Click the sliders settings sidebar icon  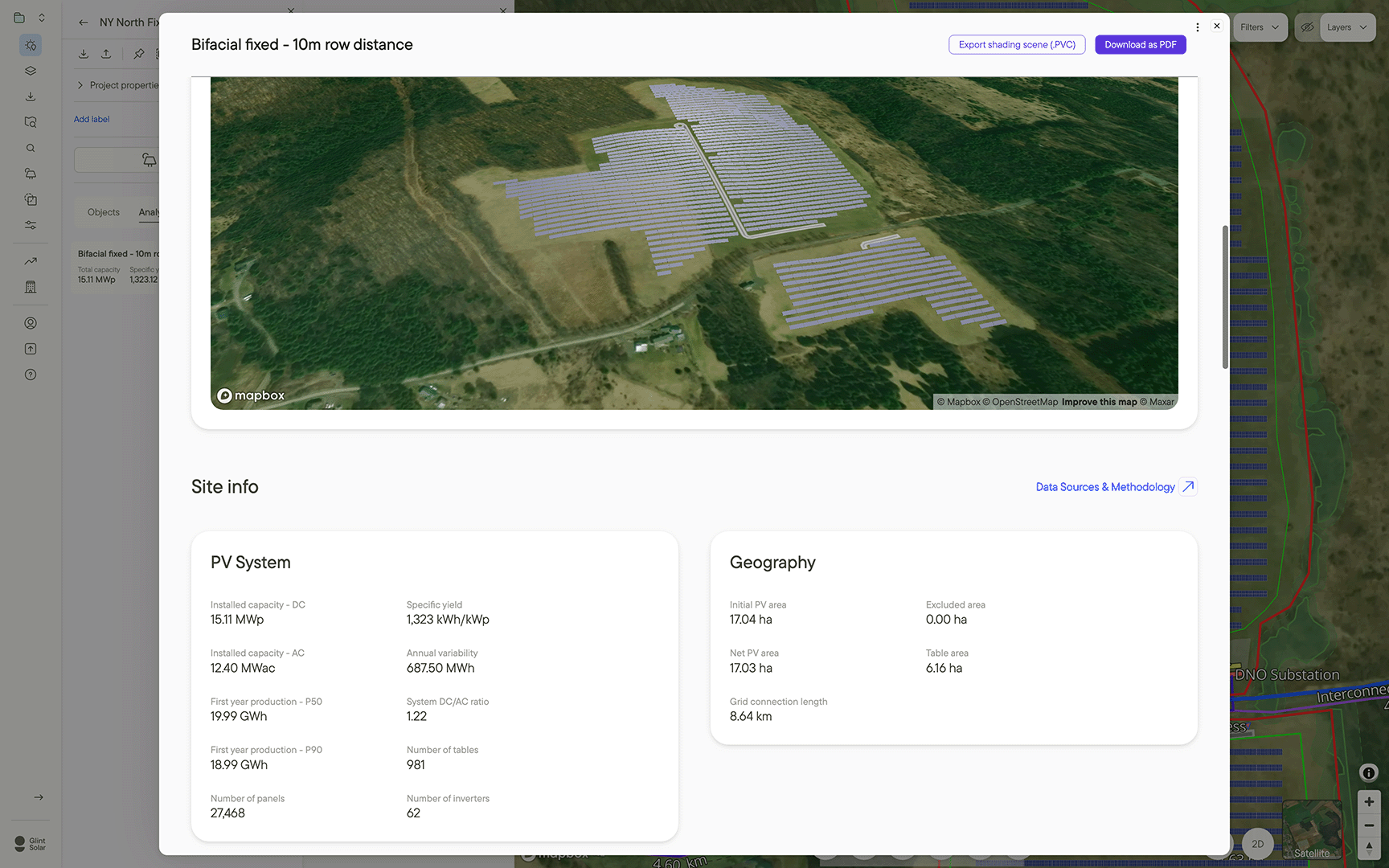[x=31, y=225]
